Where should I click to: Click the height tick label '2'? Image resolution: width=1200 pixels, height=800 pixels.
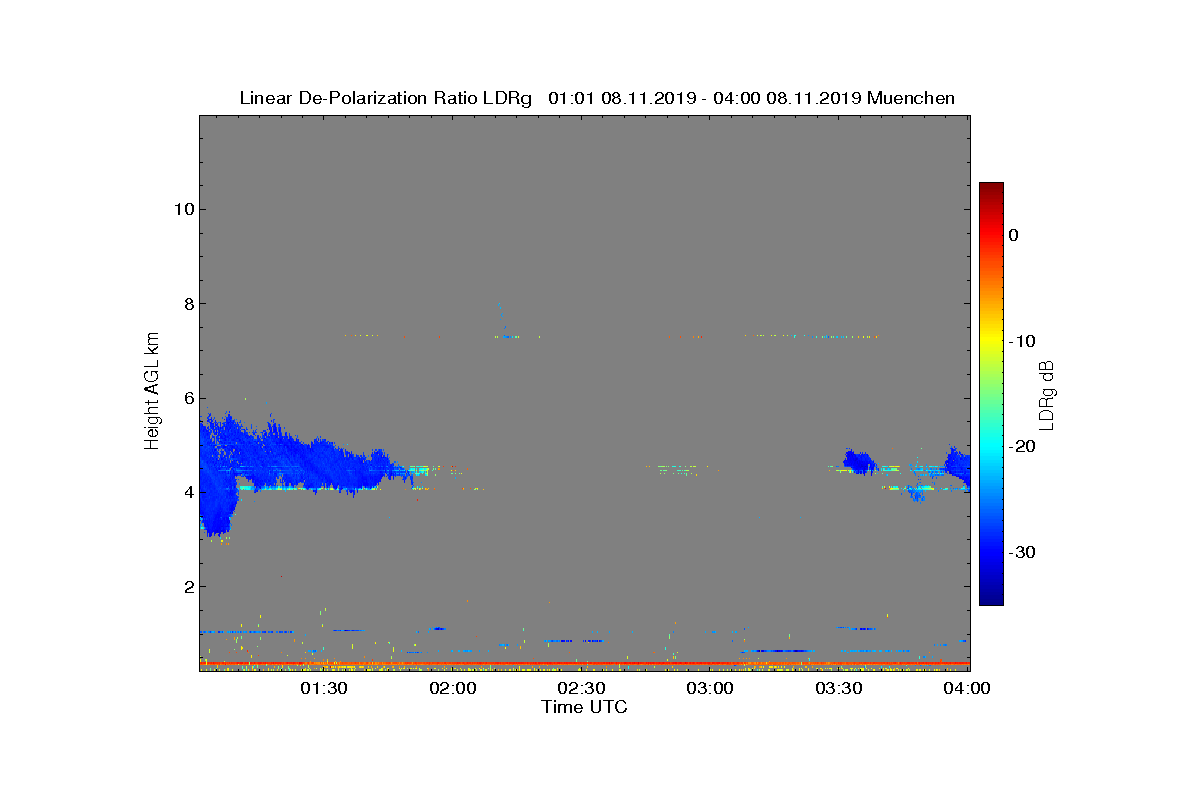(187, 586)
